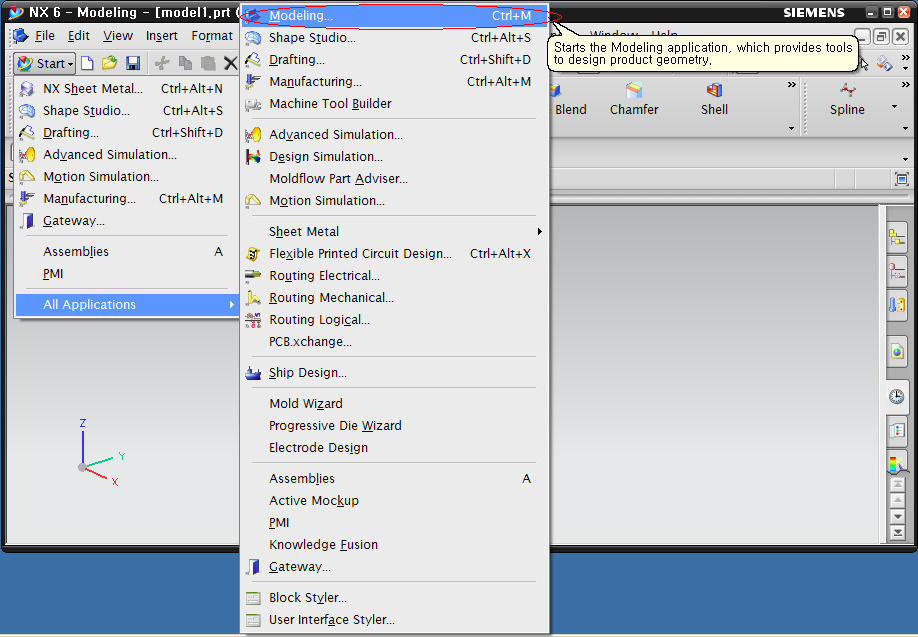Screen dimensions: 918x637
Task: Select PCB.xchange entry
Action: [396, 342]
